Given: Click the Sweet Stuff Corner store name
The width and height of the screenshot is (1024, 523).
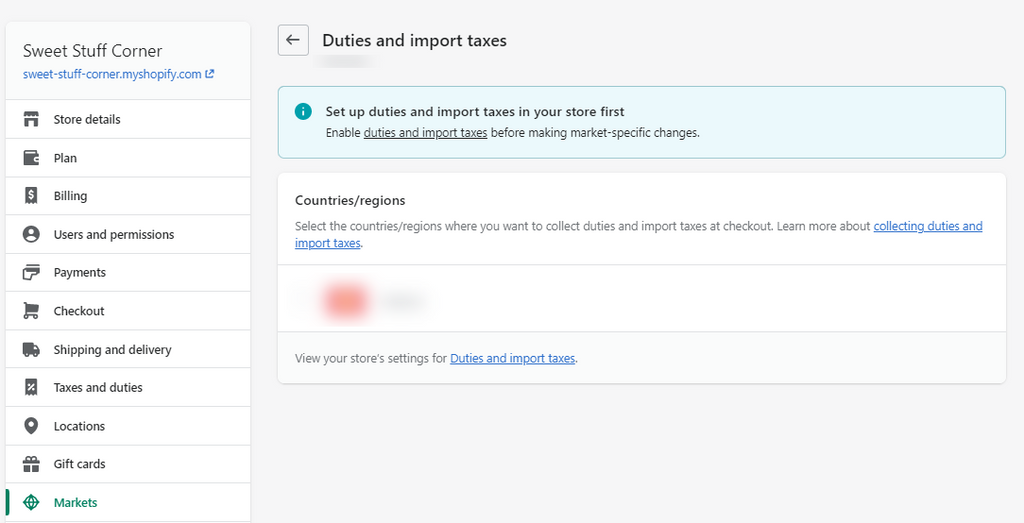Looking at the screenshot, I should 92,51.
